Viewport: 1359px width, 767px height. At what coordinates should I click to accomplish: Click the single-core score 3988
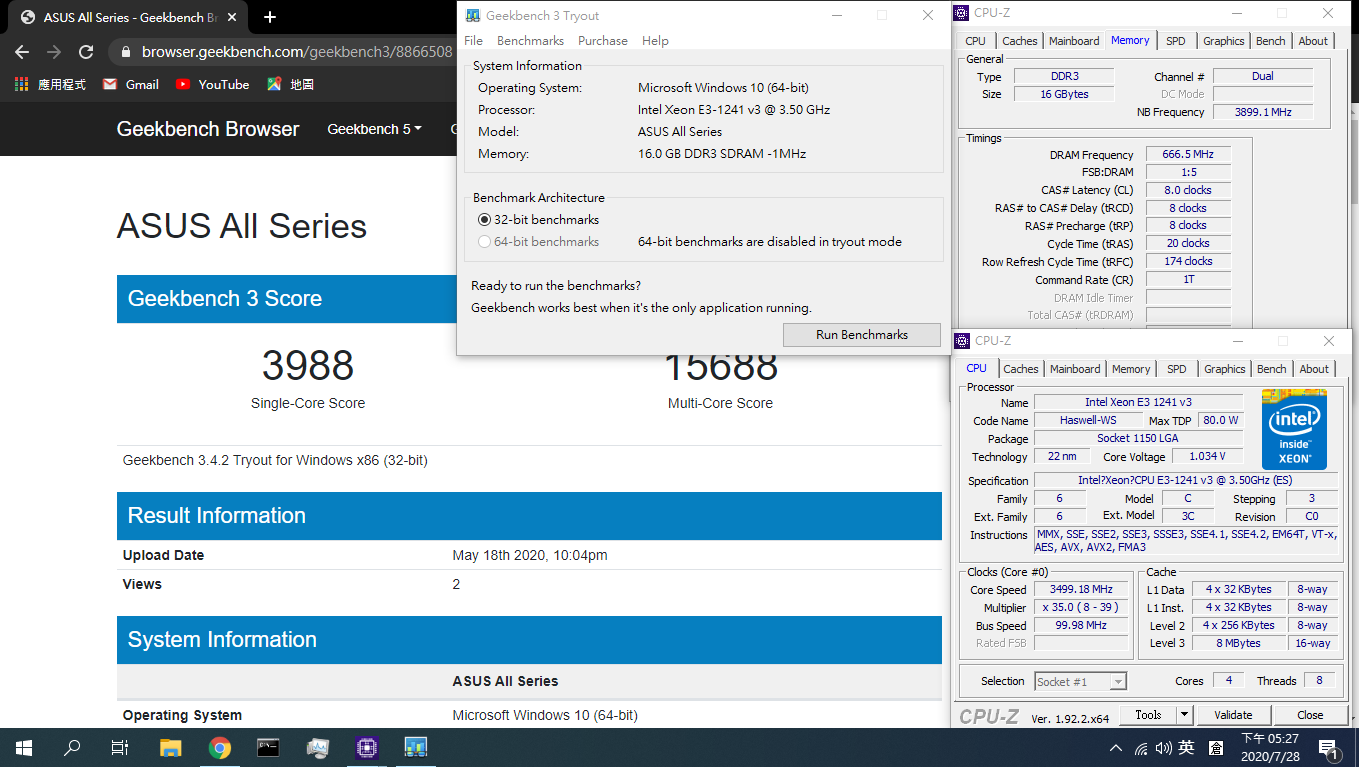pyautogui.click(x=308, y=365)
